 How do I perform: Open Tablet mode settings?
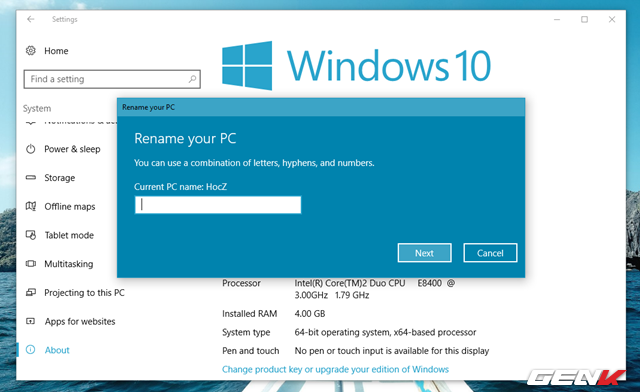[69, 235]
